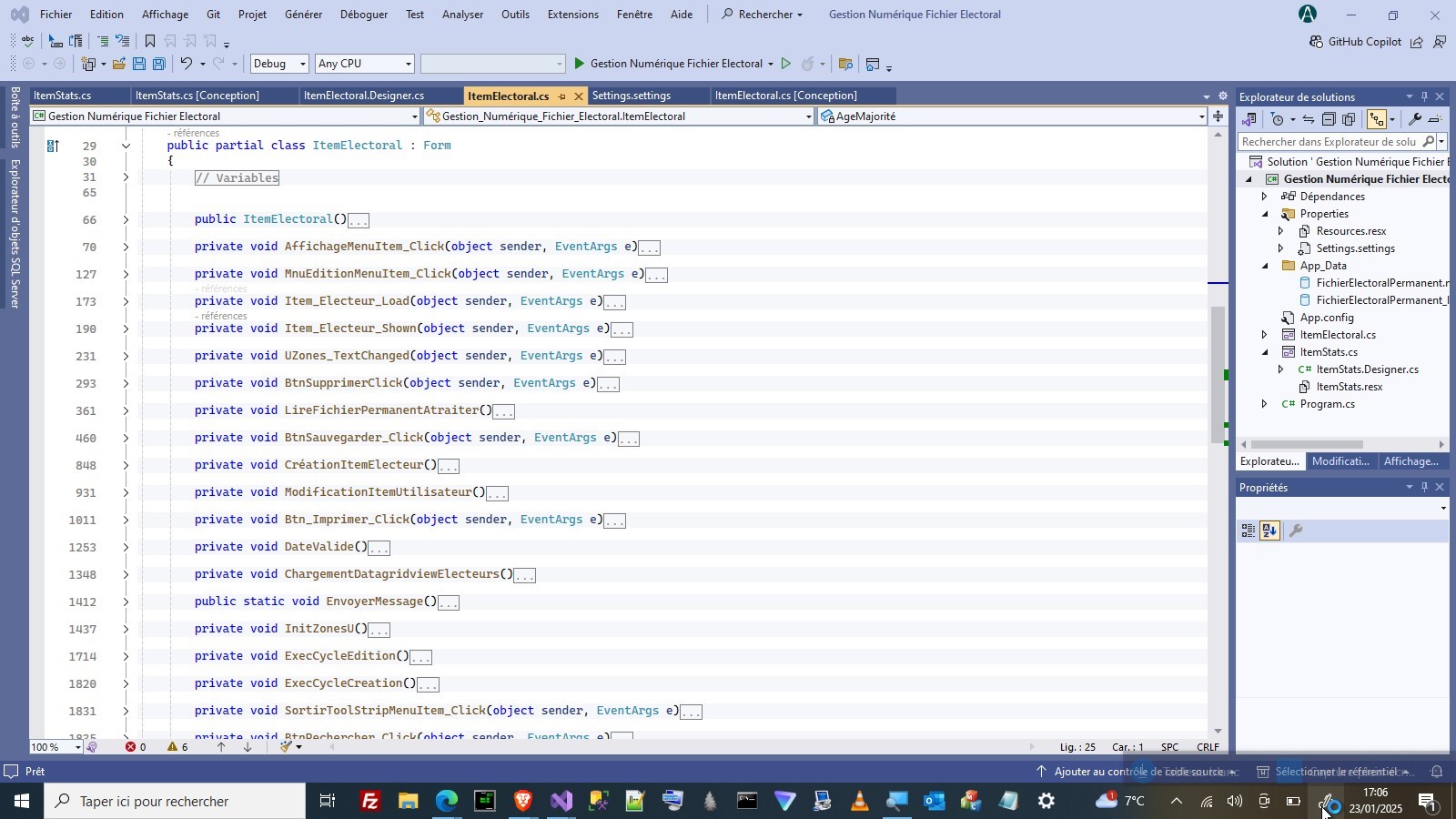
Task: Click the abc spell checker icon
Action: click(x=28, y=41)
